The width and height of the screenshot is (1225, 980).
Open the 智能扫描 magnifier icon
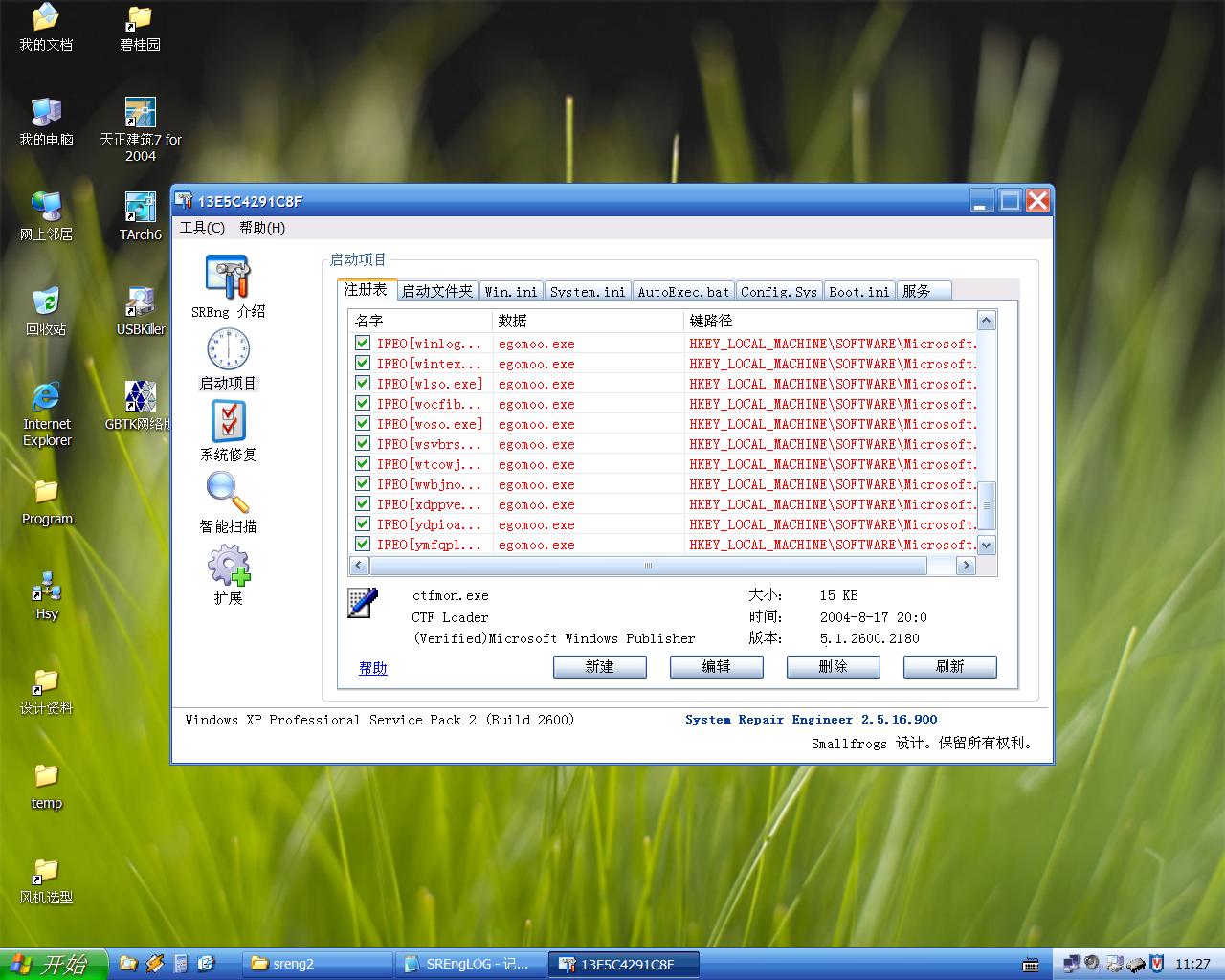coord(228,493)
